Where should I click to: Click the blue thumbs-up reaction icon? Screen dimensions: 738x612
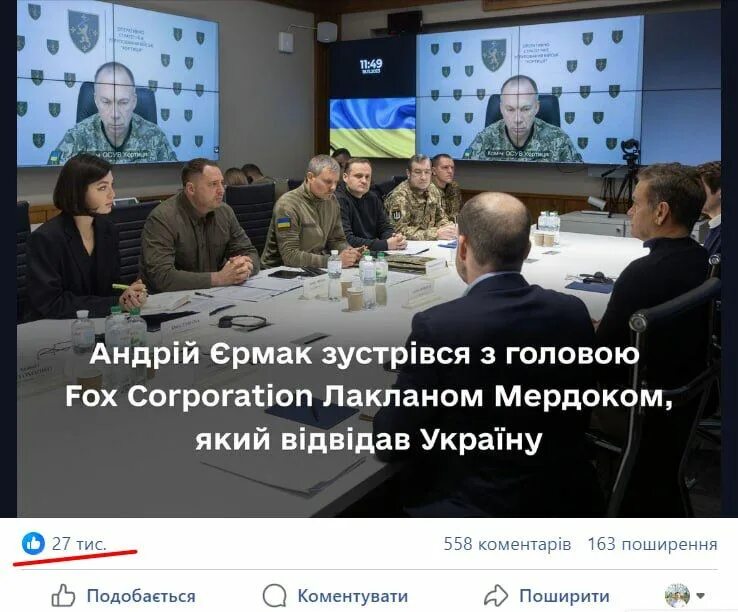[33, 544]
